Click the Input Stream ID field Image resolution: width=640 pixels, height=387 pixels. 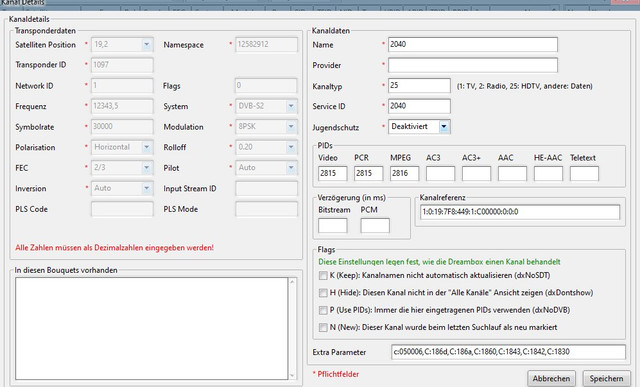(x=266, y=188)
